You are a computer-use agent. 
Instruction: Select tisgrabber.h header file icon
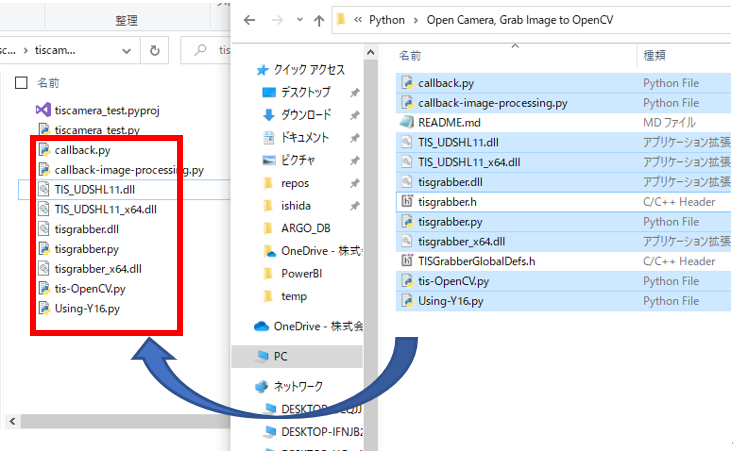[x=407, y=201]
